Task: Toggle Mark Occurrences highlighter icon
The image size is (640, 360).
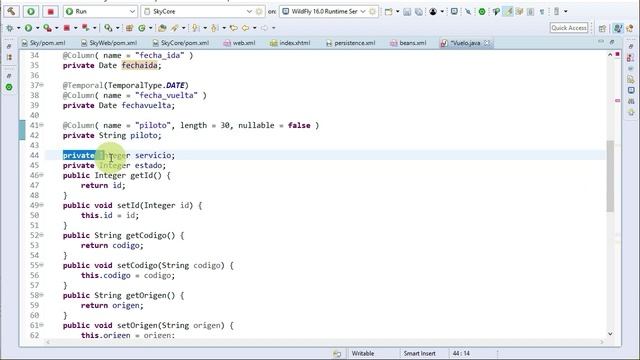Action: pos(508,12)
